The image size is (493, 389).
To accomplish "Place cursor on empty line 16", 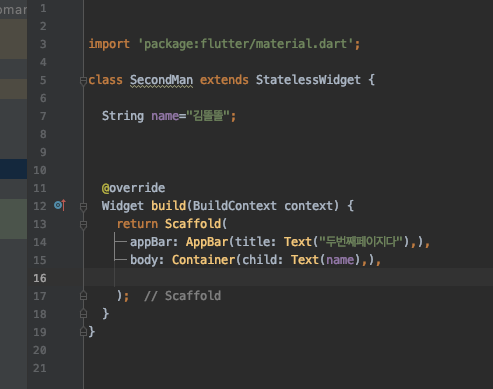I will point(287,278).
